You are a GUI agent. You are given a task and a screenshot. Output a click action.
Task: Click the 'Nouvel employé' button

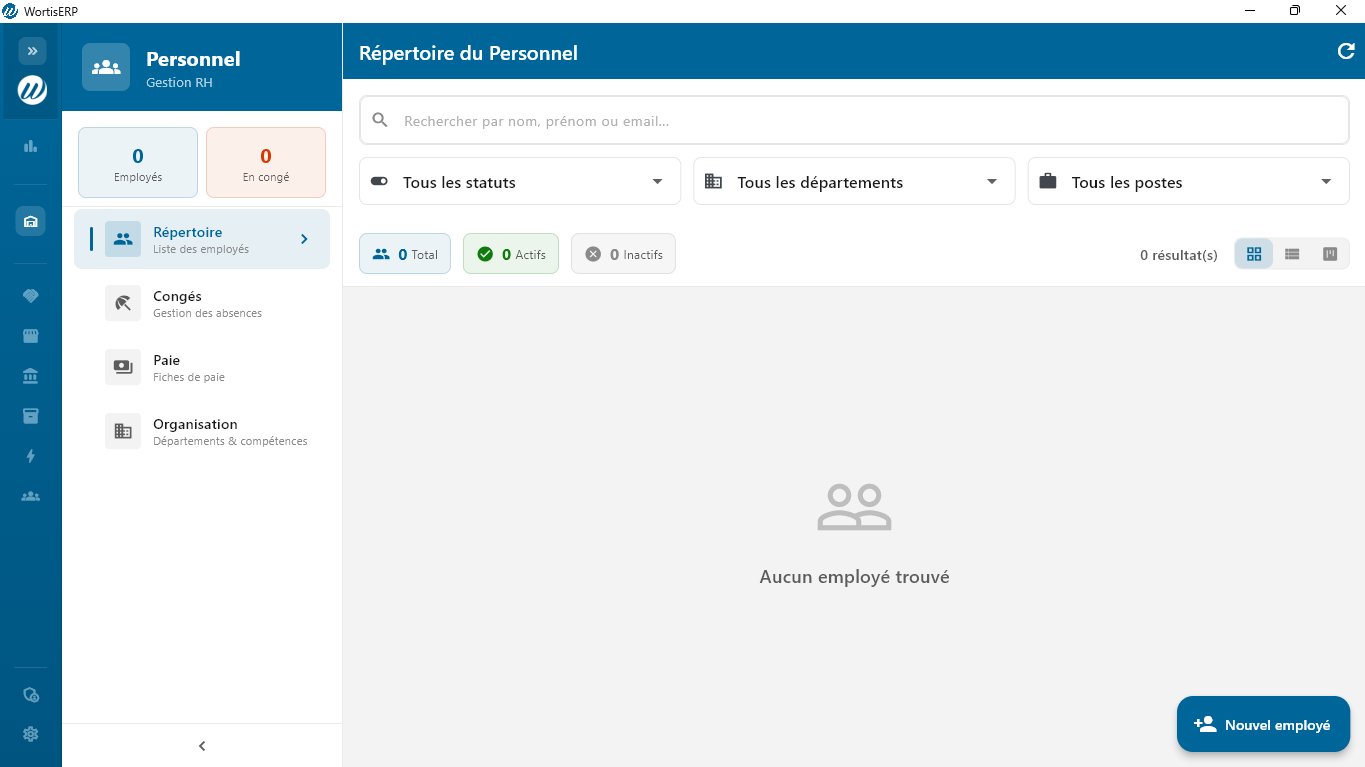click(1263, 725)
